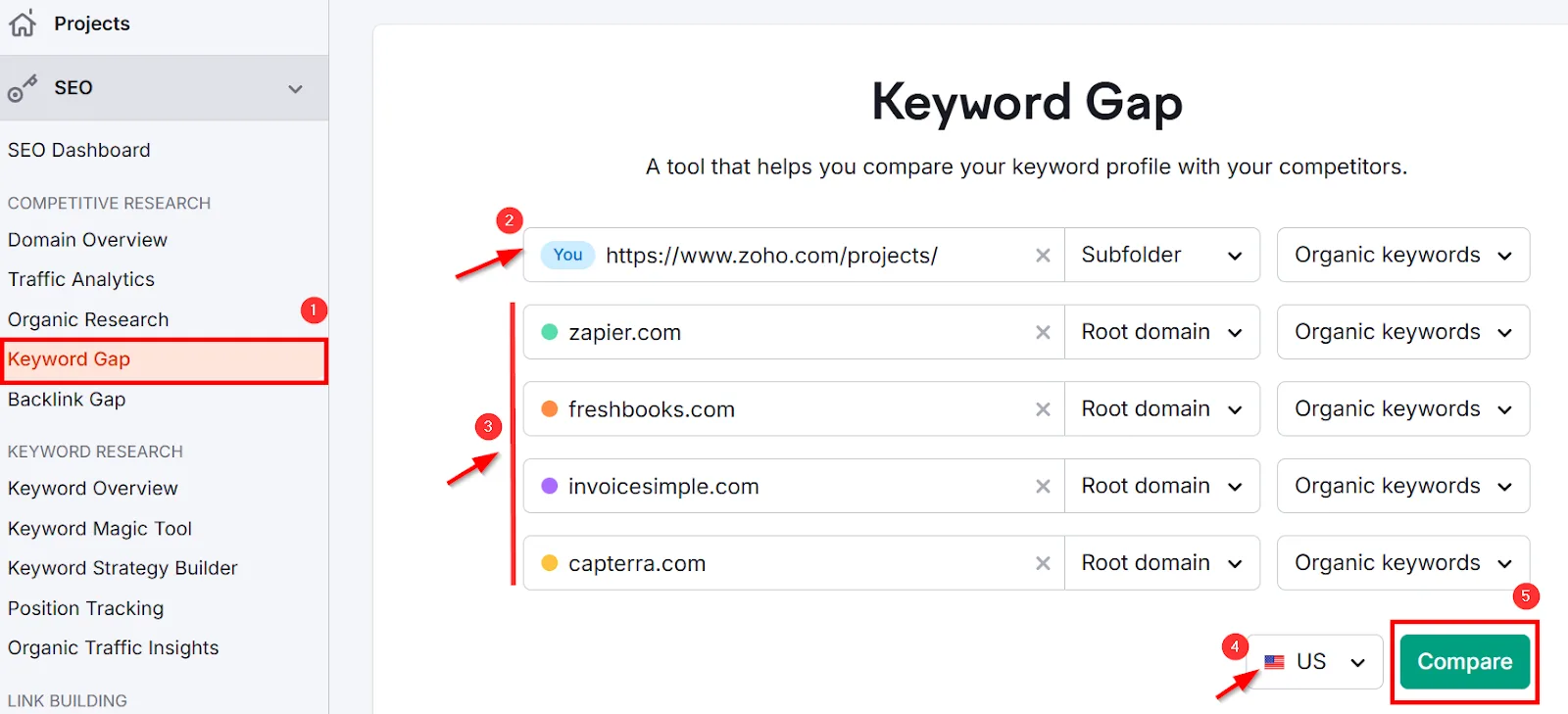Click the US flag icon

tap(1274, 662)
